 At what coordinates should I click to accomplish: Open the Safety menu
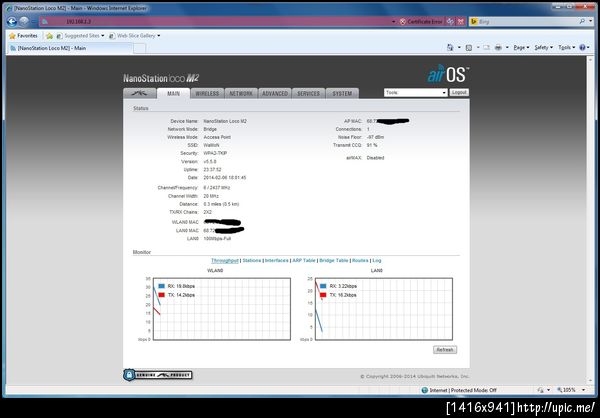[x=543, y=47]
